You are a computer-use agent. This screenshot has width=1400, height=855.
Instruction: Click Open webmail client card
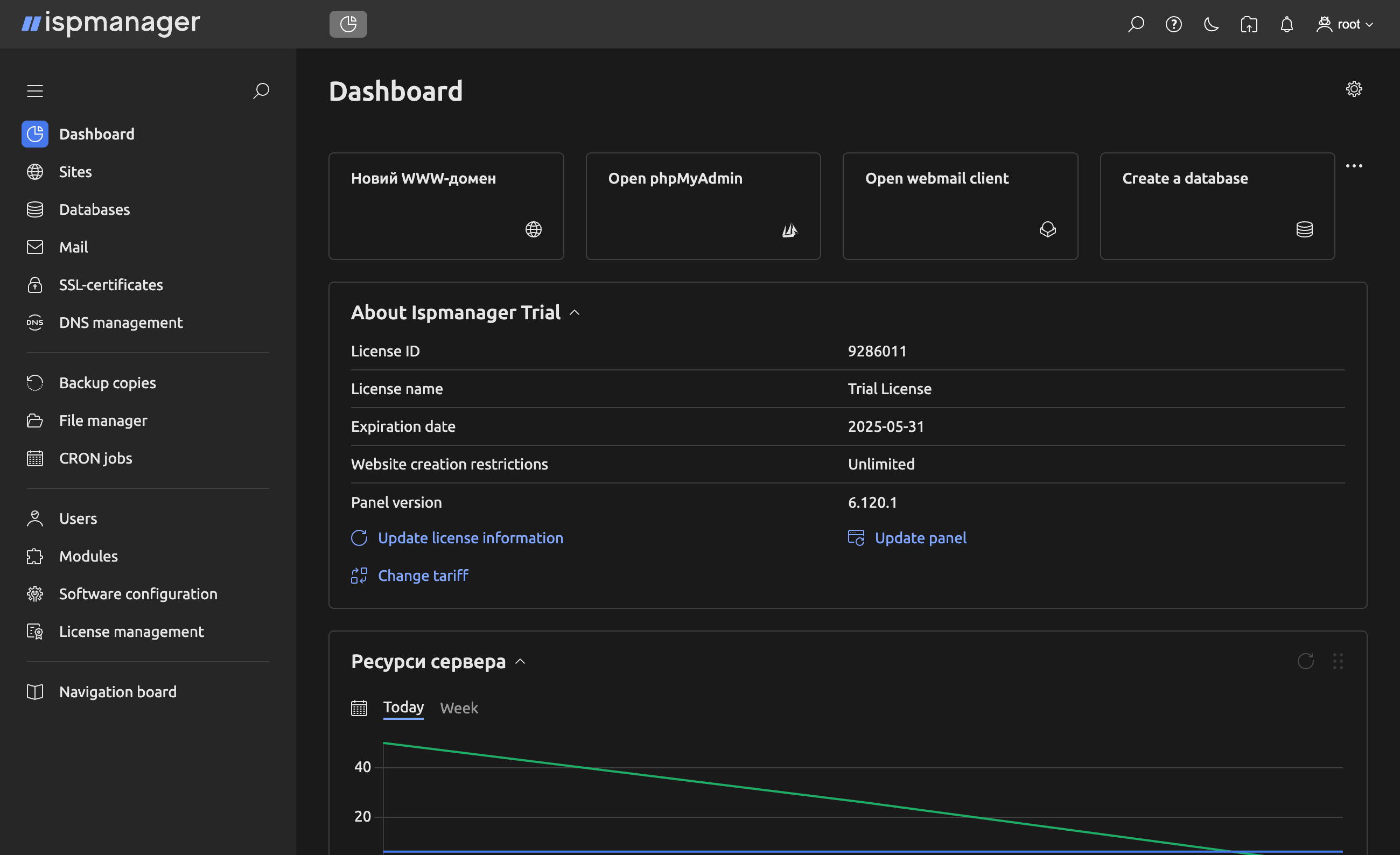click(960, 206)
